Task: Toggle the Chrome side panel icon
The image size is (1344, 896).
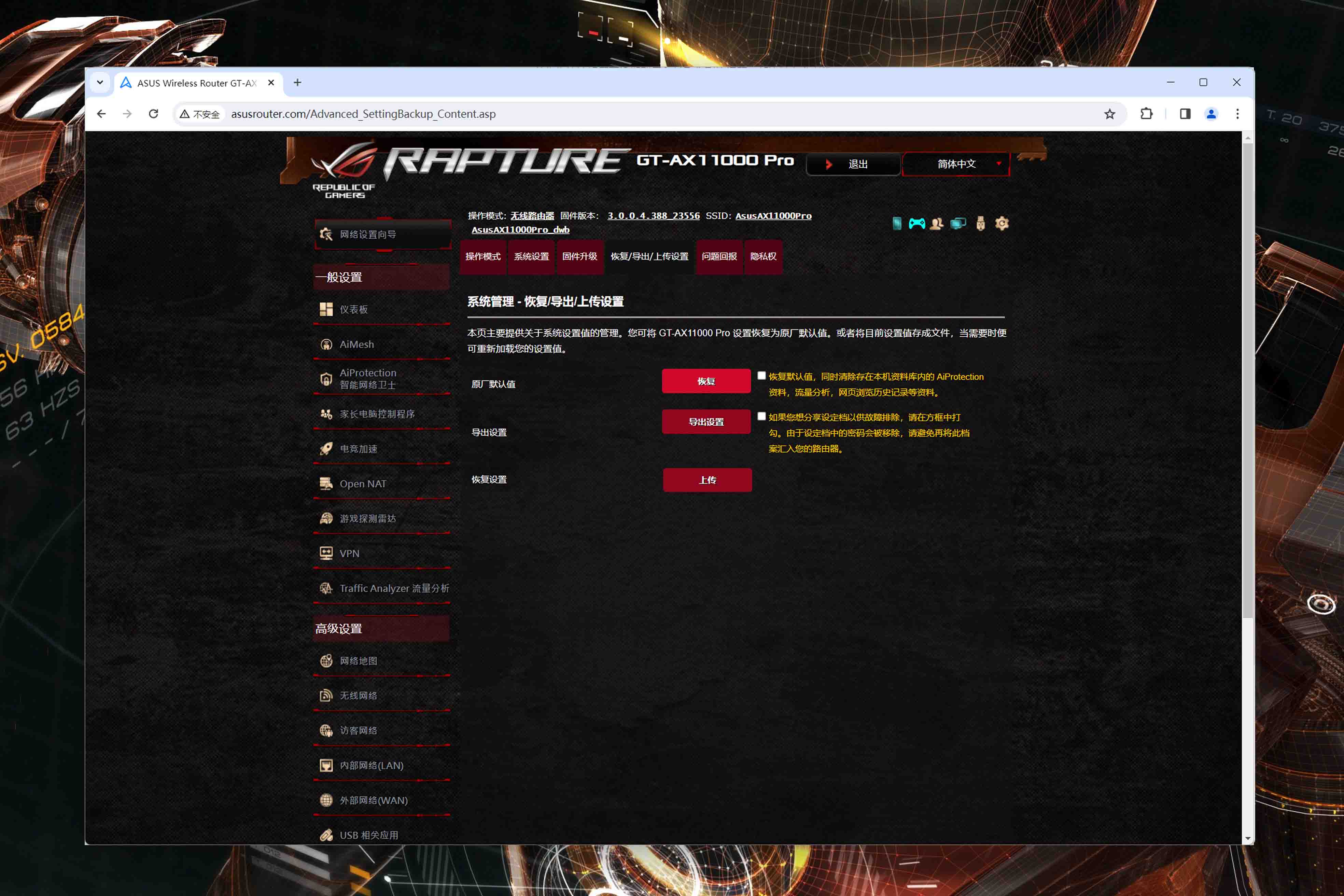Action: (x=1185, y=114)
